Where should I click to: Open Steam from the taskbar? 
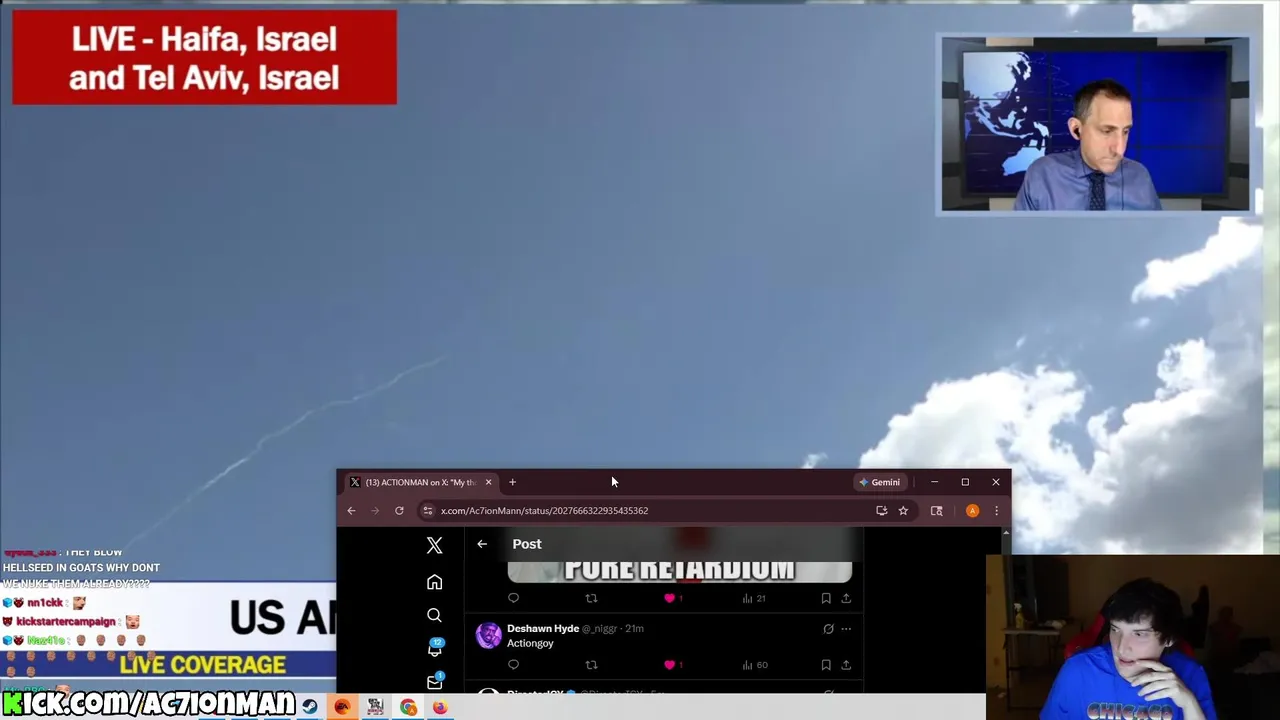(x=310, y=707)
